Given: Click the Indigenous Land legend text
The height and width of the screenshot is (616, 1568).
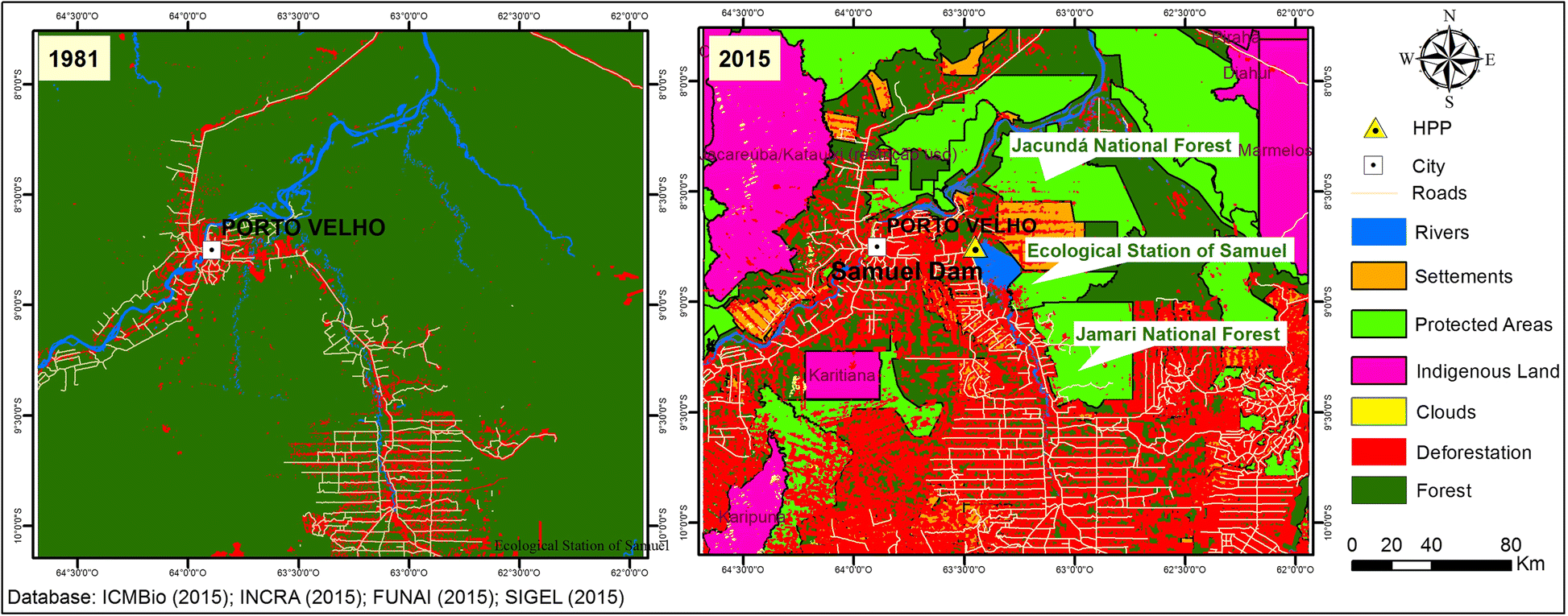Looking at the screenshot, I should pos(1487,371).
